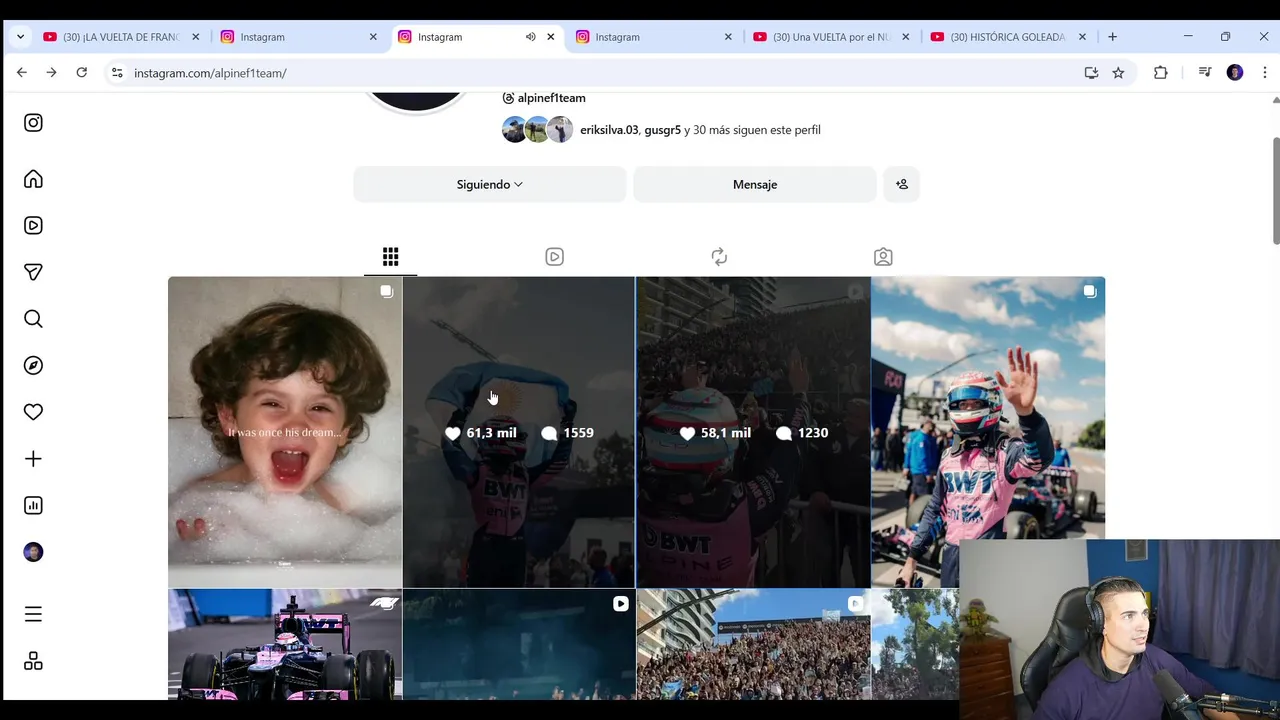Open Chrome three-dot menu
The width and height of the screenshot is (1280, 720).
coord(1264,73)
